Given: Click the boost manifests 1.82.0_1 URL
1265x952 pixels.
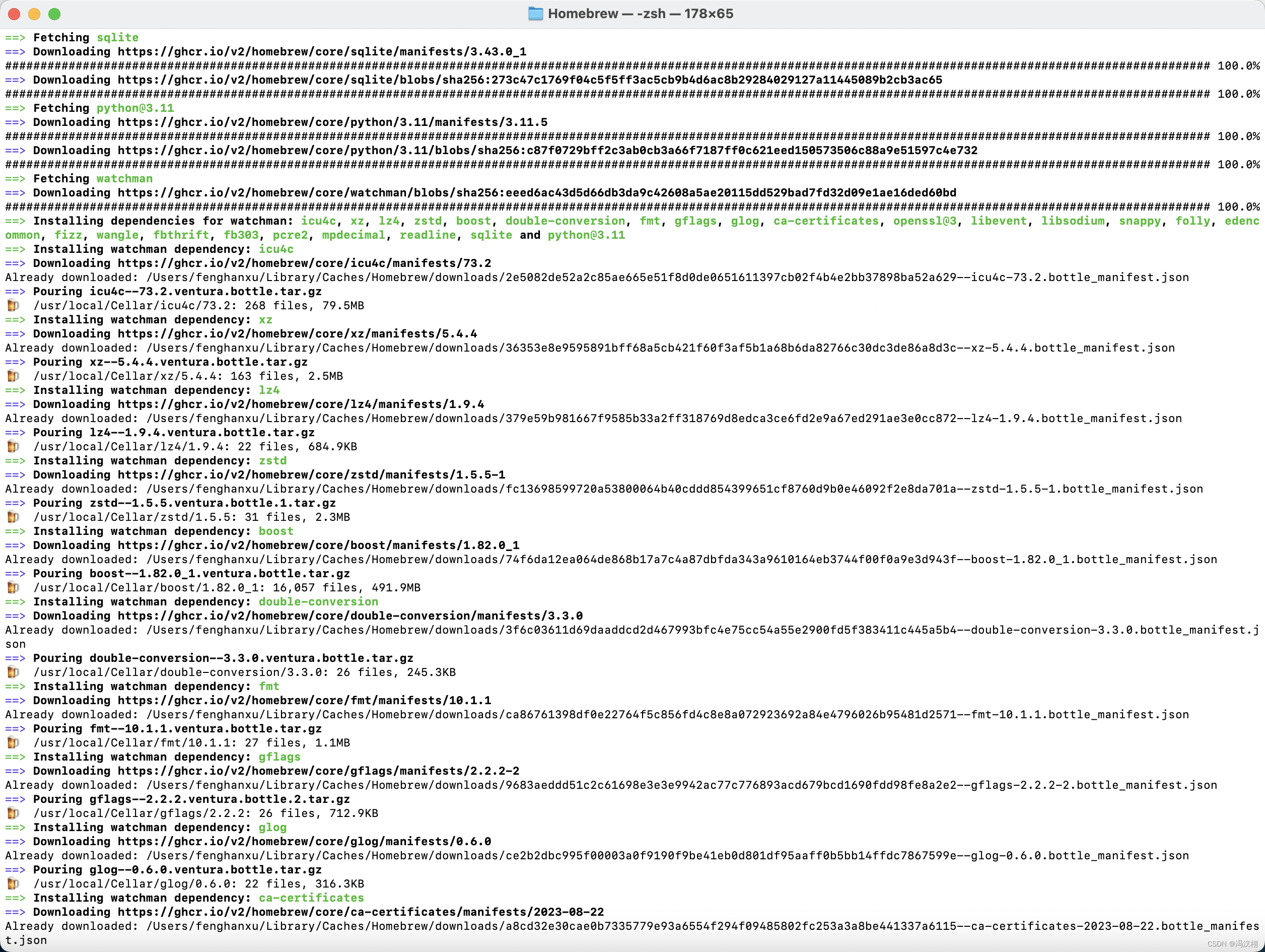Looking at the screenshot, I should tap(319, 545).
